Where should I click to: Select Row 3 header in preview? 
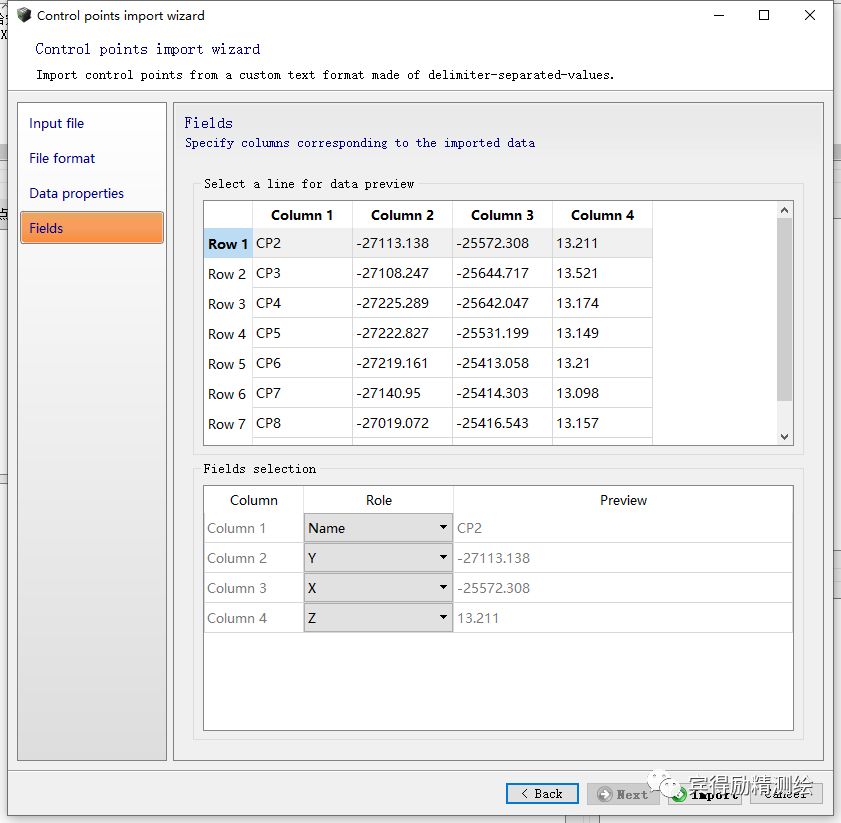(228, 304)
